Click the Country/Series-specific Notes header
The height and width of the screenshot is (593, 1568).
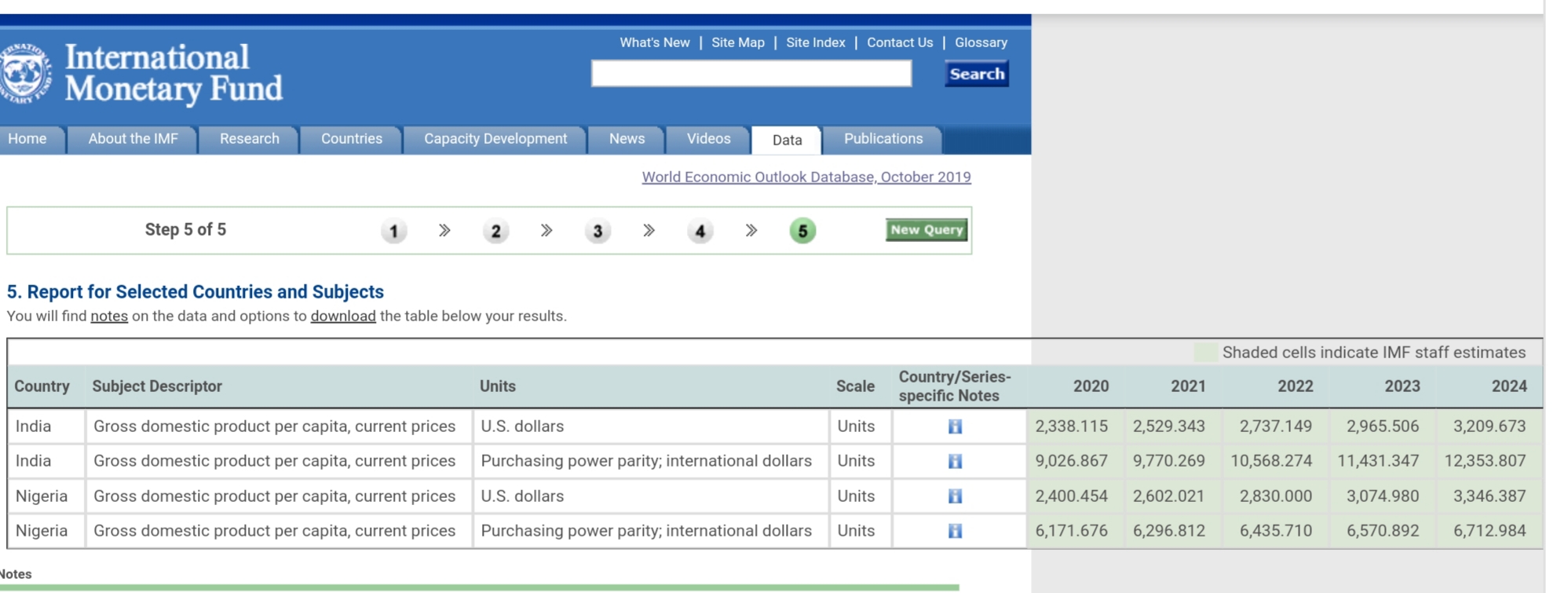point(955,386)
